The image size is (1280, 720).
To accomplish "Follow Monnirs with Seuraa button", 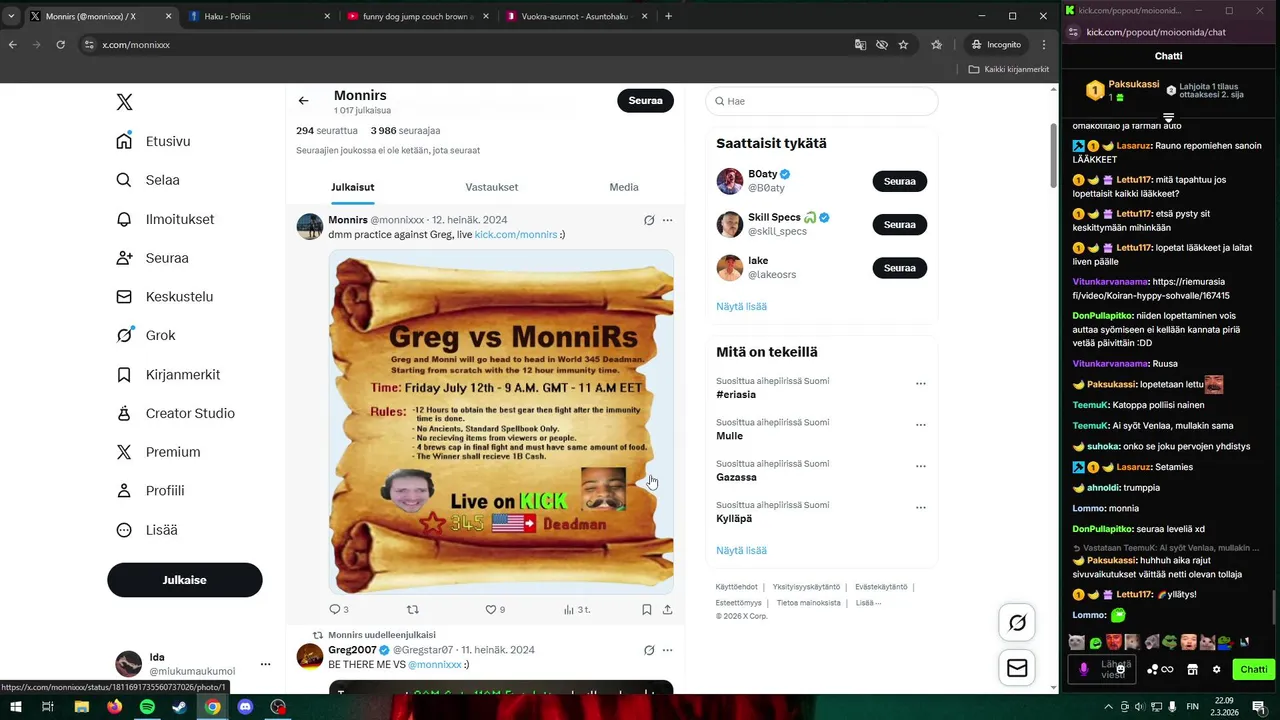I will click(x=645, y=100).
